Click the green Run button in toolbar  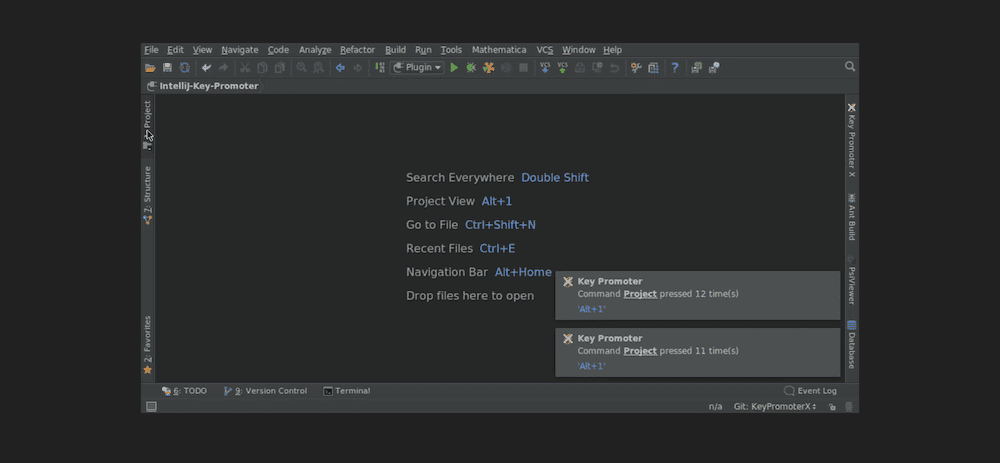[x=454, y=68]
